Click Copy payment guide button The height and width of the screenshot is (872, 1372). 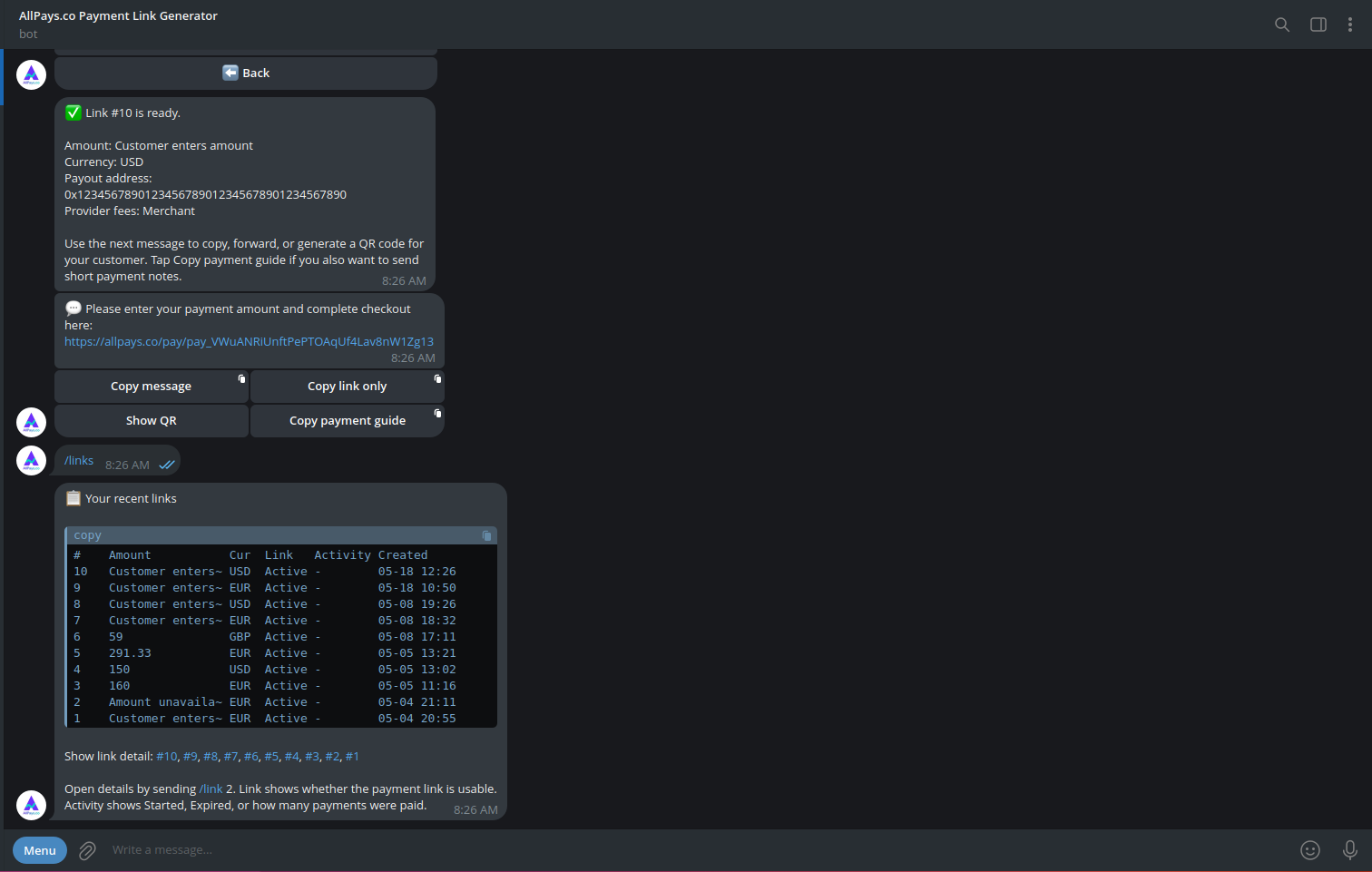tap(348, 420)
